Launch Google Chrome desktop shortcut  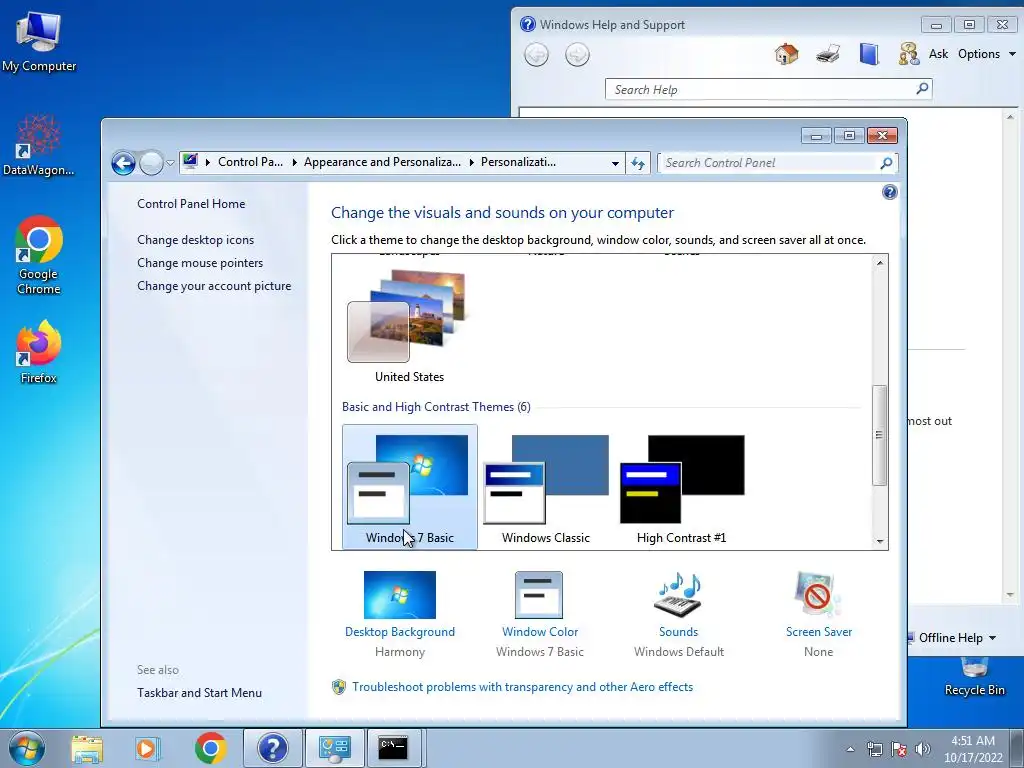39,255
